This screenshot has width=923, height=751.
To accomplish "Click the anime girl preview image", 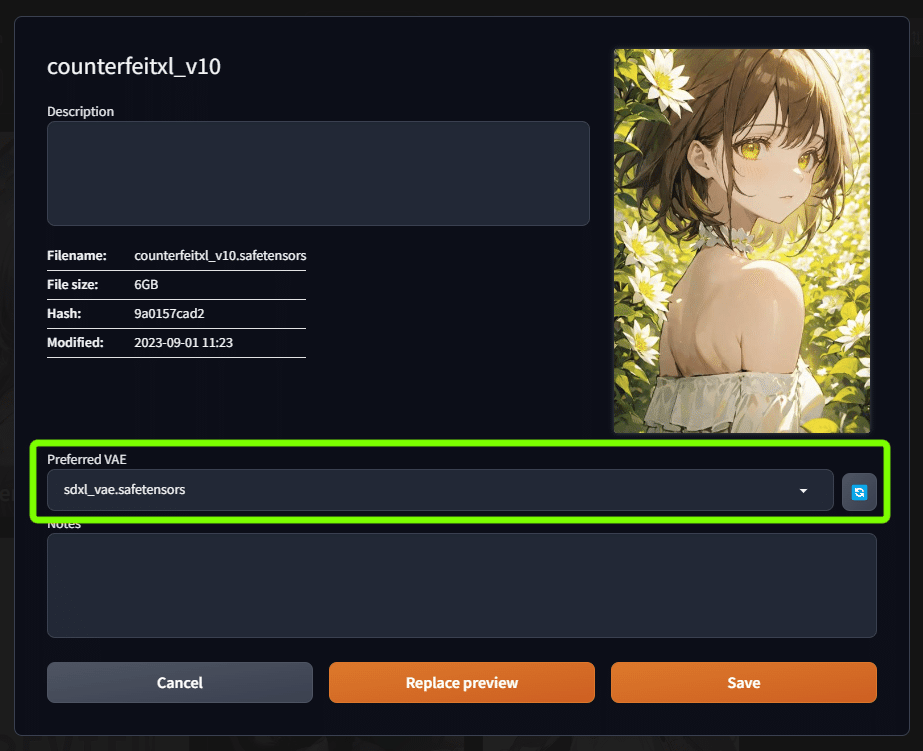I will click(742, 241).
